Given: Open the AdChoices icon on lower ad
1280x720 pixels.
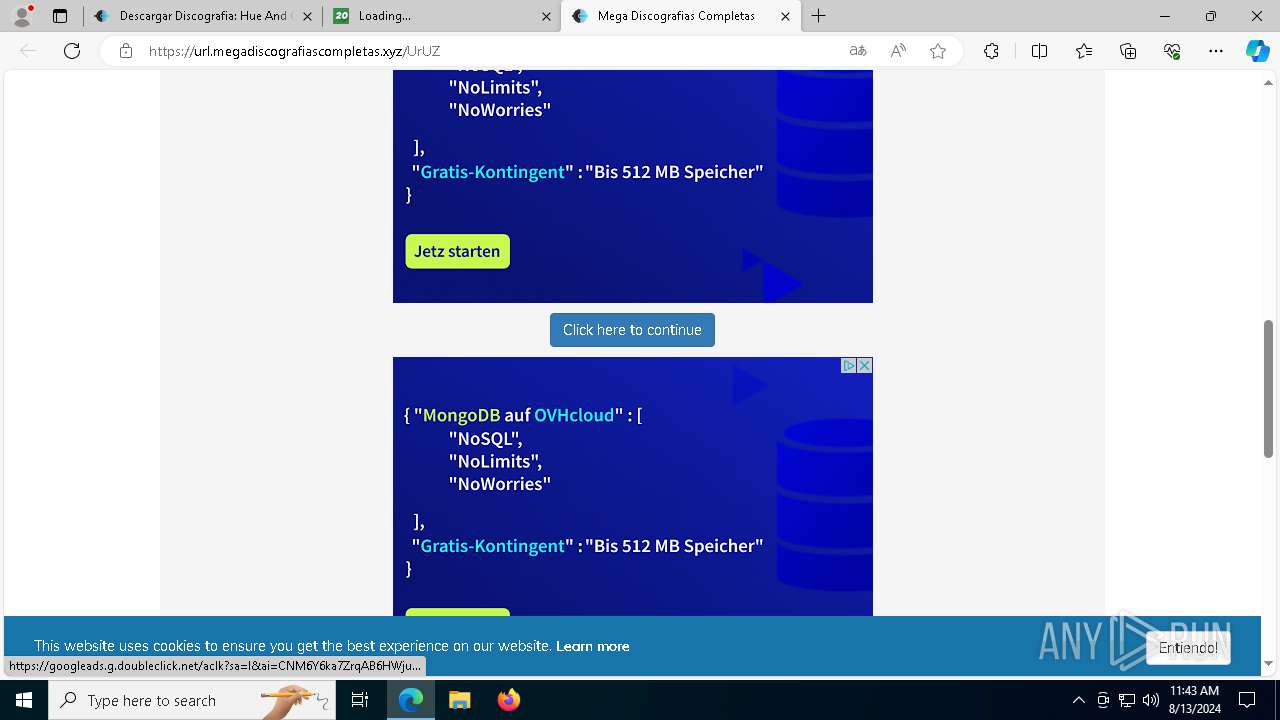Looking at the screenshot, I should tap(849, 366).
